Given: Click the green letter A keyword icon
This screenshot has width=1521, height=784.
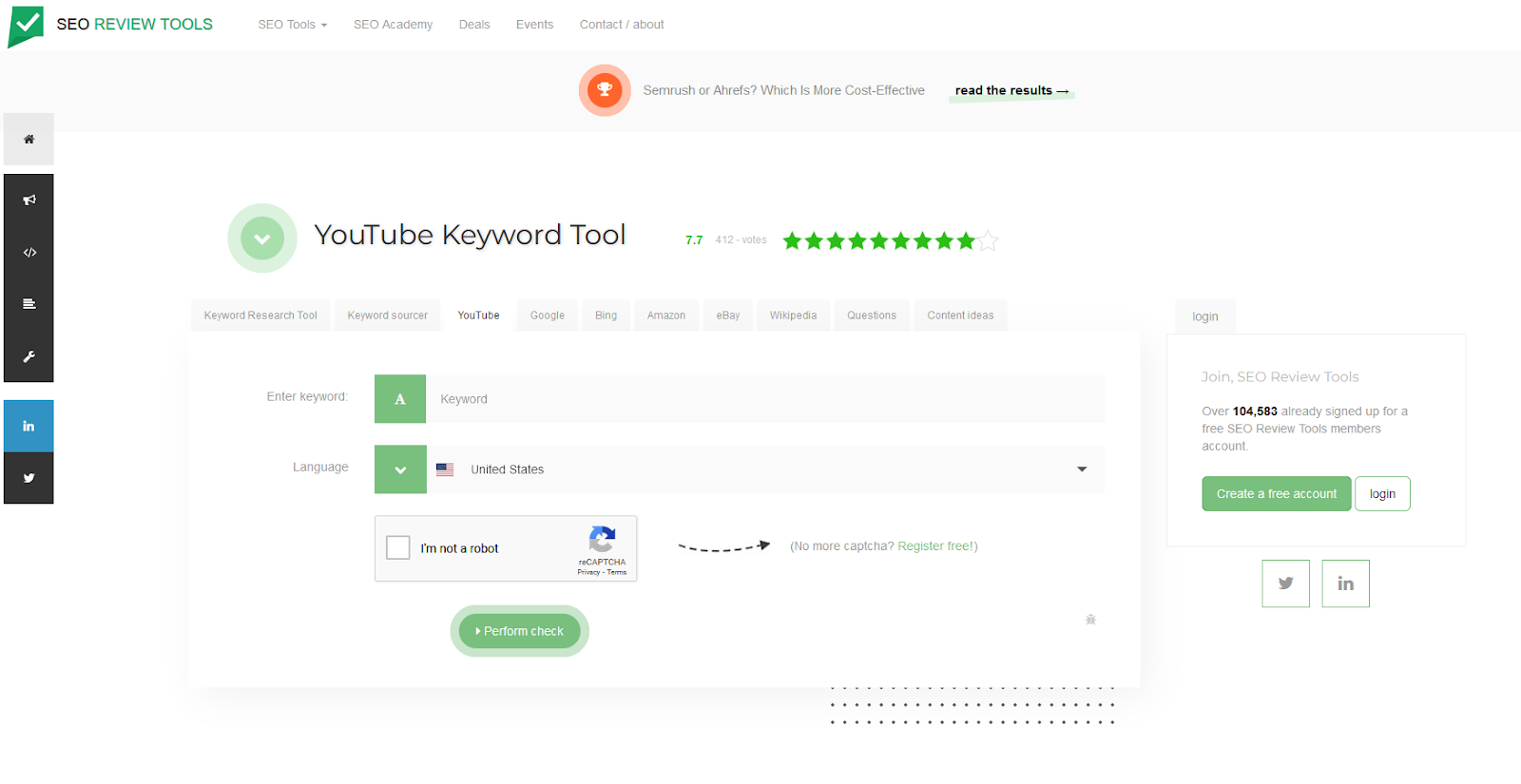Looking at the screenshot, I should 400,399.
